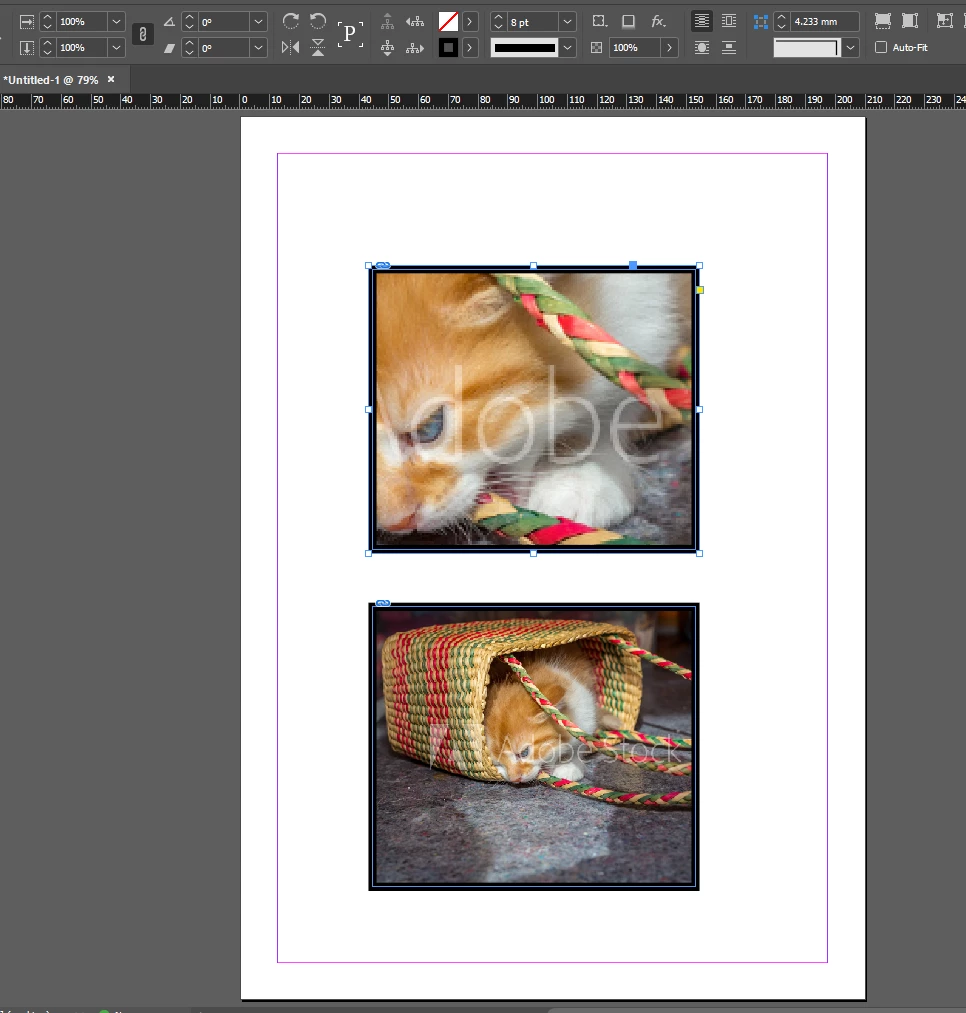The image size is (966, 1013).
Task: Select Wrap around bounding box
Action: [729, 21]
